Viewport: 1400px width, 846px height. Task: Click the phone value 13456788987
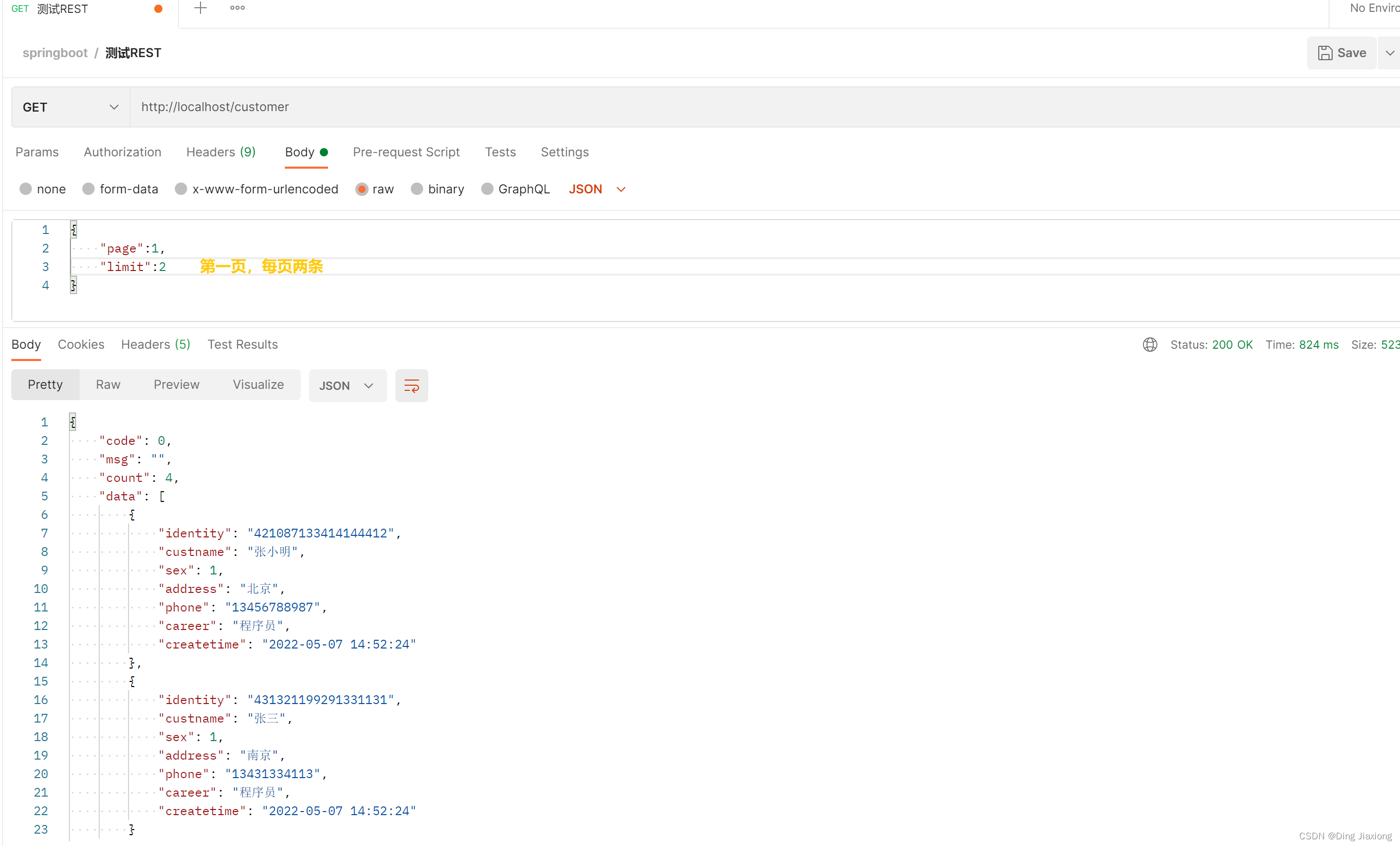point(272,607)
